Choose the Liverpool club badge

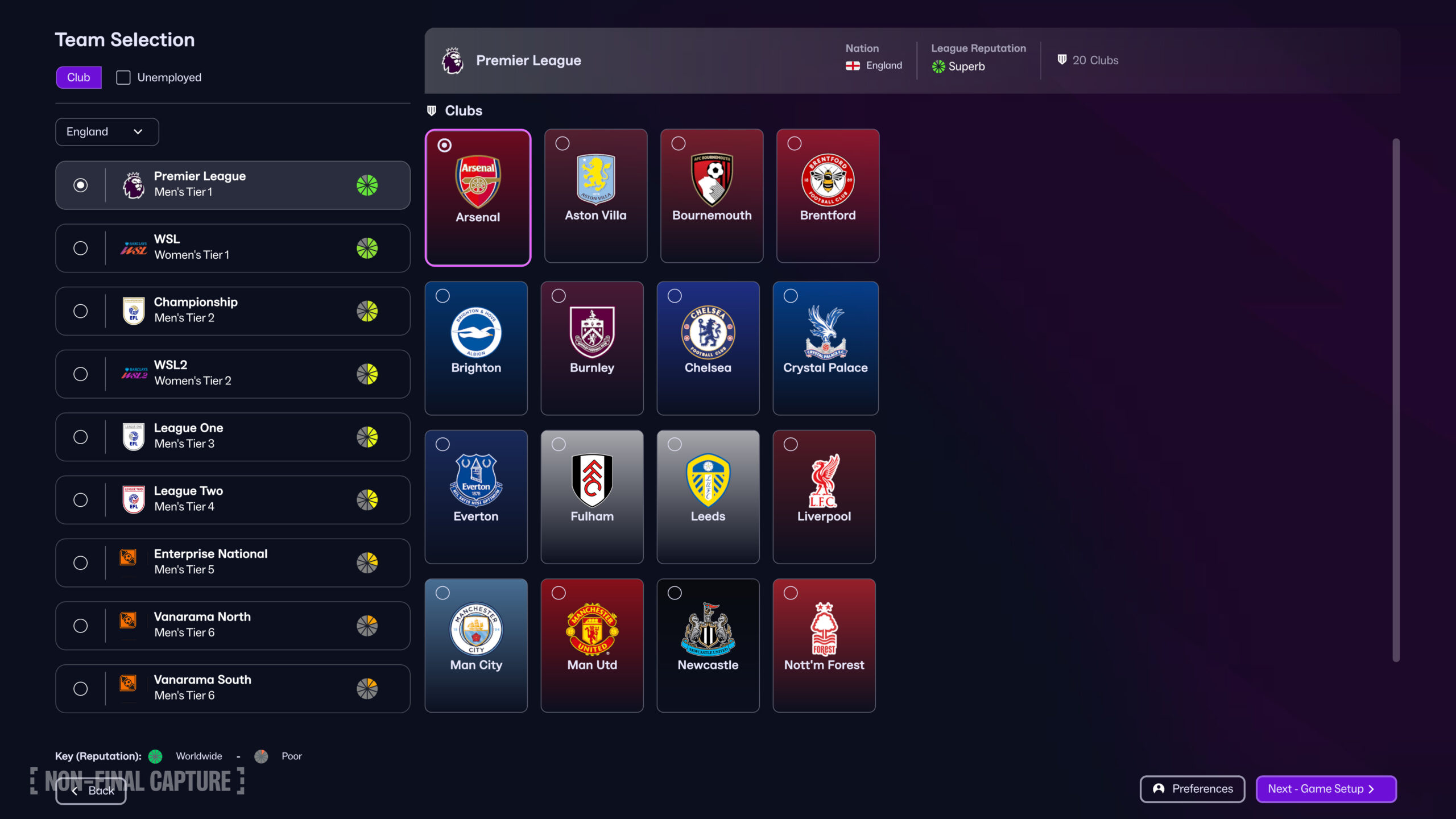(x=824, y=481)
